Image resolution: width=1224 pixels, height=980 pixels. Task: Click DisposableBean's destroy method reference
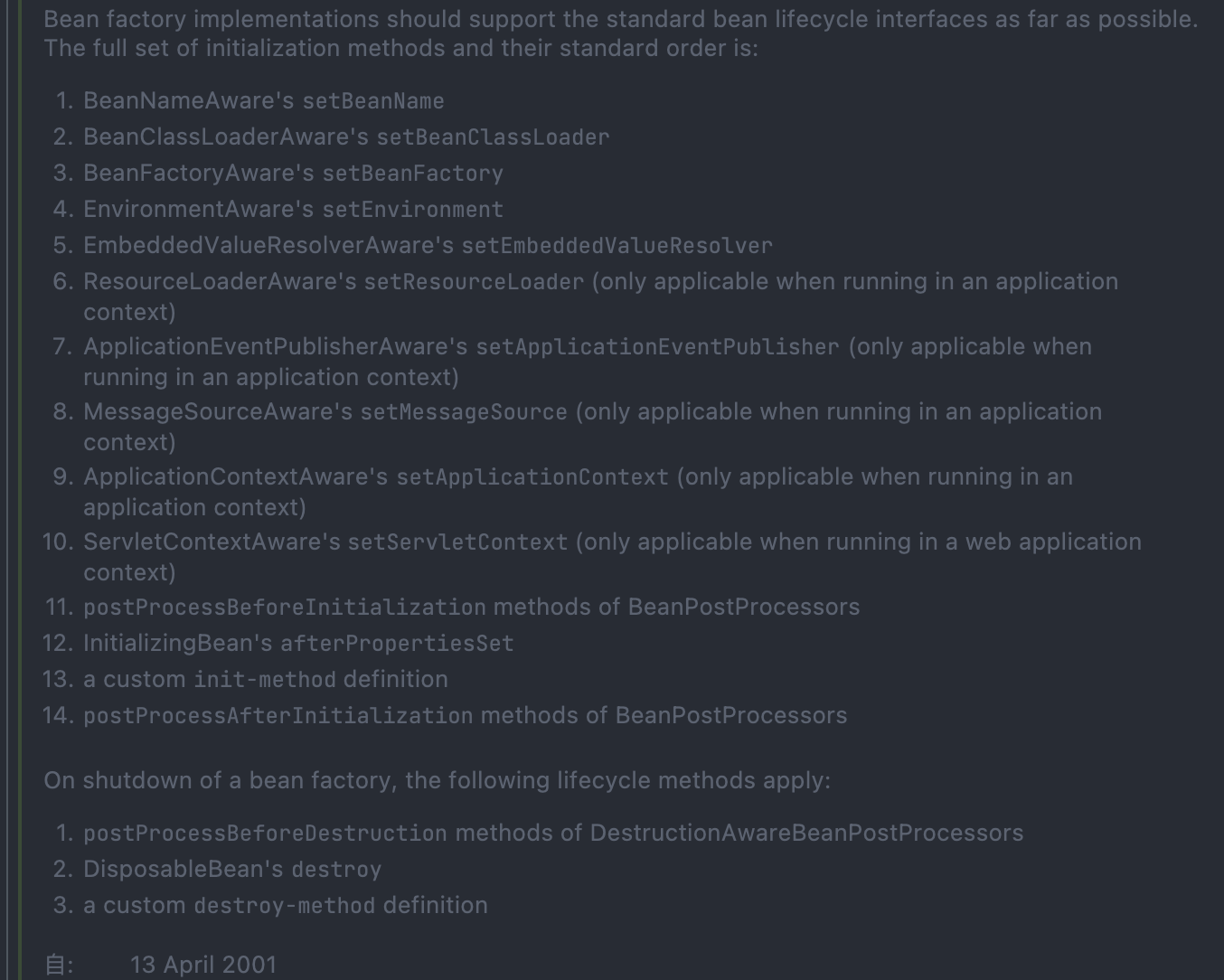(336, 870)
